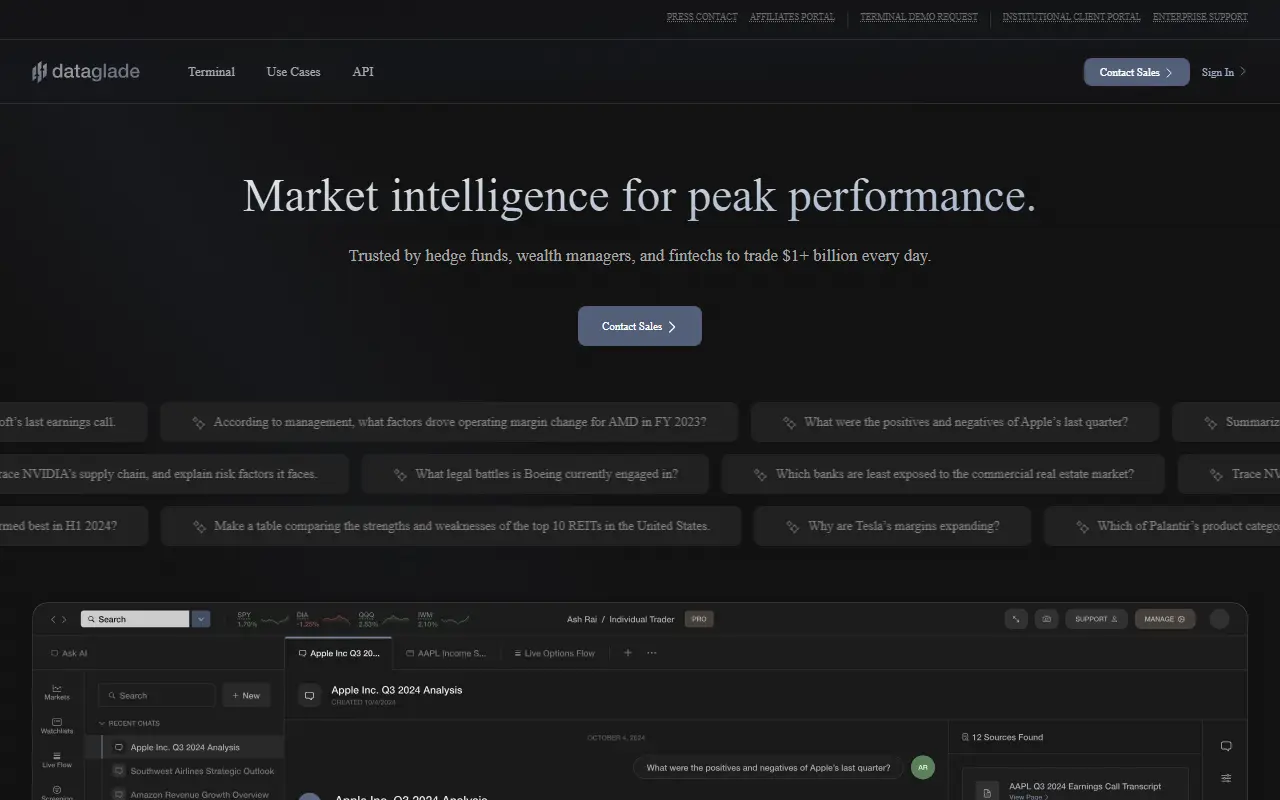The image size is (1280, 800).
Task: Select the Apple positives and negatives prompt chip
Action: [955, 422]
